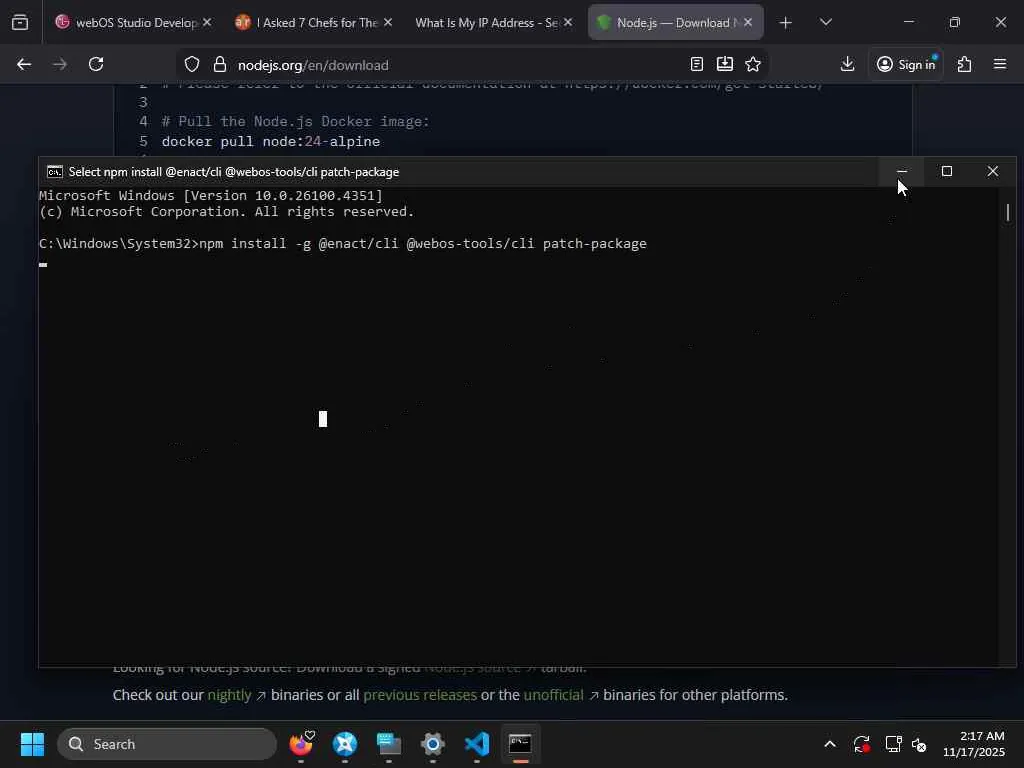
Task: Open Firefox application hamburger menu
Action: [x=1000, y=64]
